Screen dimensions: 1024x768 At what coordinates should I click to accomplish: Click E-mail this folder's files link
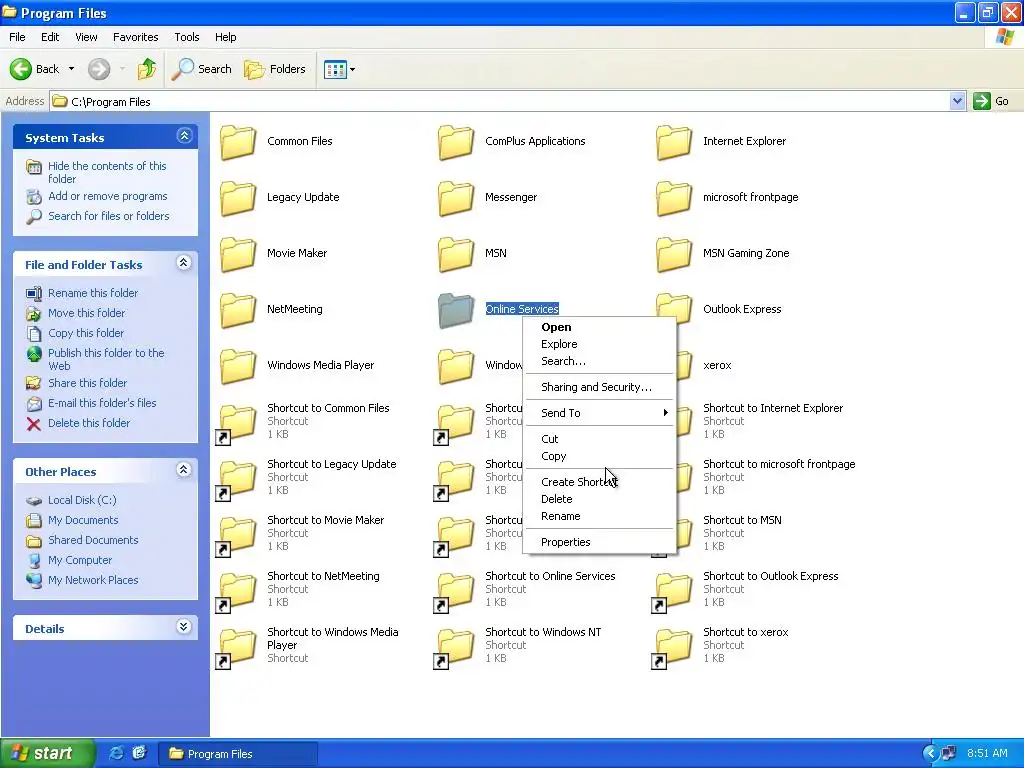(102, 403)
